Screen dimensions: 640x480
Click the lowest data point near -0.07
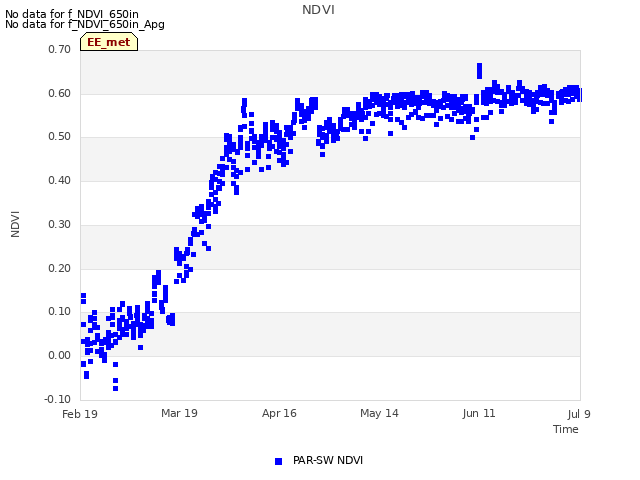(x=116, y=388)
